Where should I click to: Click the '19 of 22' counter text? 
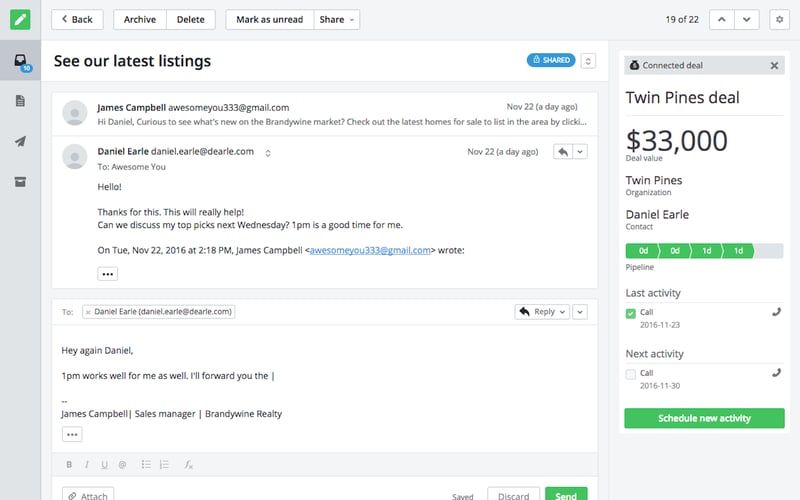coord(682,19)
